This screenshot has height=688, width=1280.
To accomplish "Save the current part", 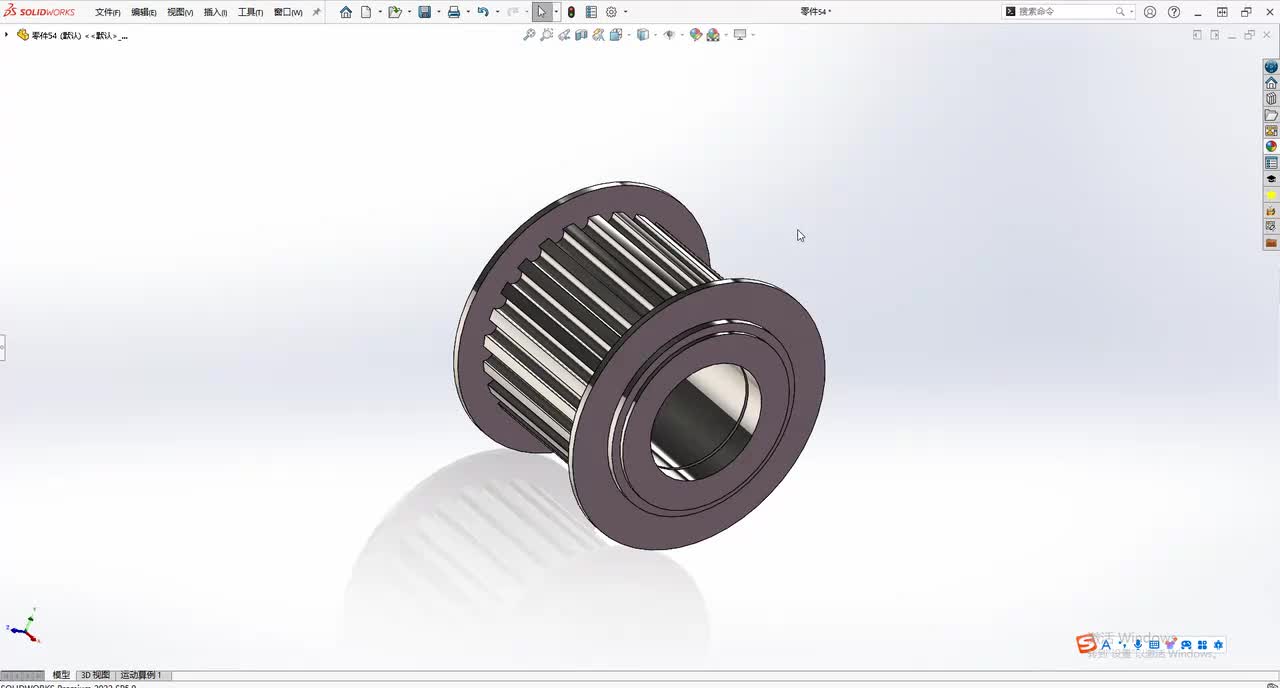I will (424, 12).
